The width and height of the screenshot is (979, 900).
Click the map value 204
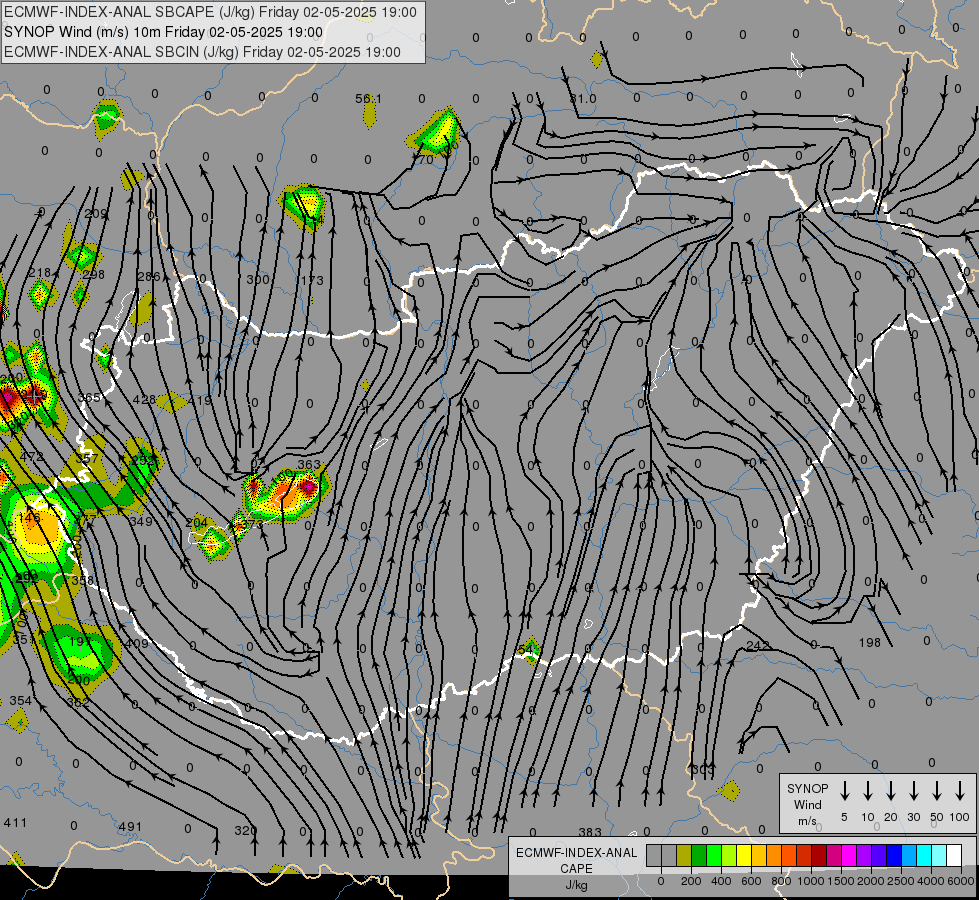(x=197, y=522)
